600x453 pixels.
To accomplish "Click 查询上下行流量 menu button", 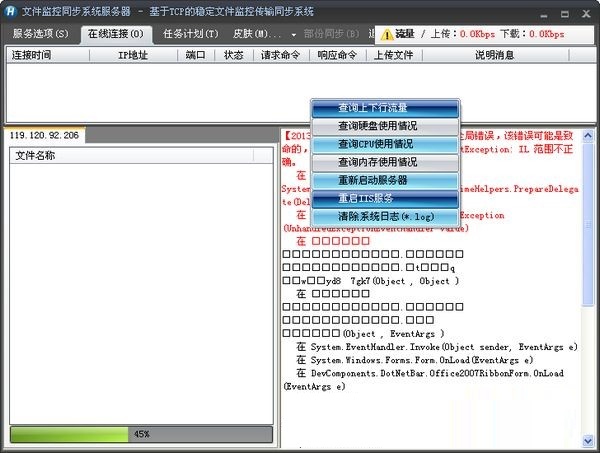I will (x=385, y=108).
